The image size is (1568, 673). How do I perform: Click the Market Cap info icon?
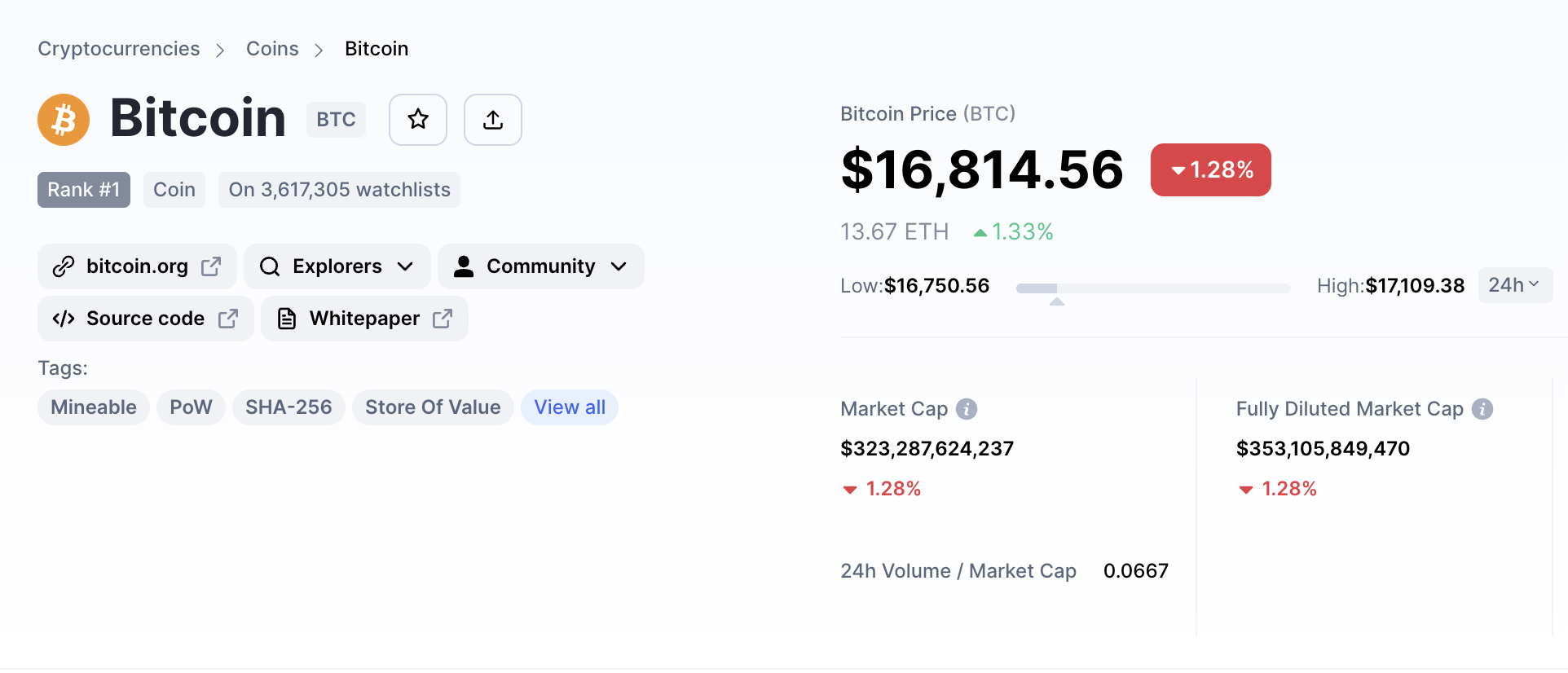click(967, 409)
